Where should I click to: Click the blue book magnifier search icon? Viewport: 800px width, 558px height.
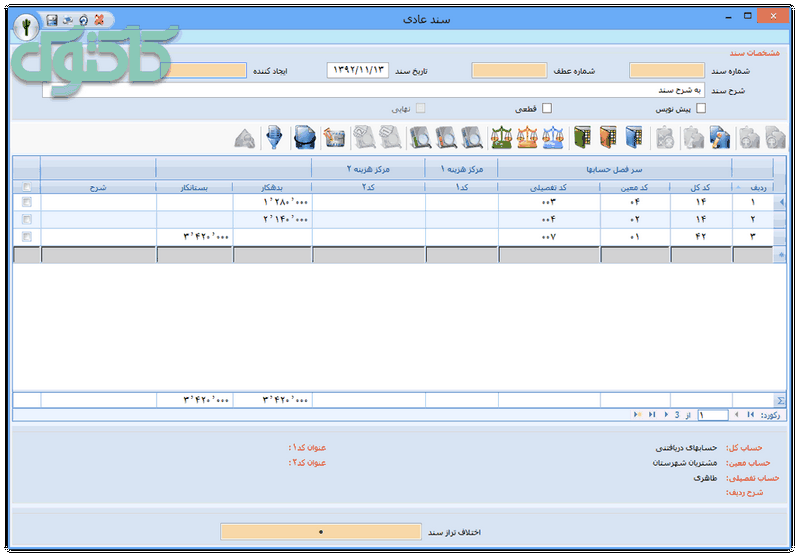tap(472, 137)
